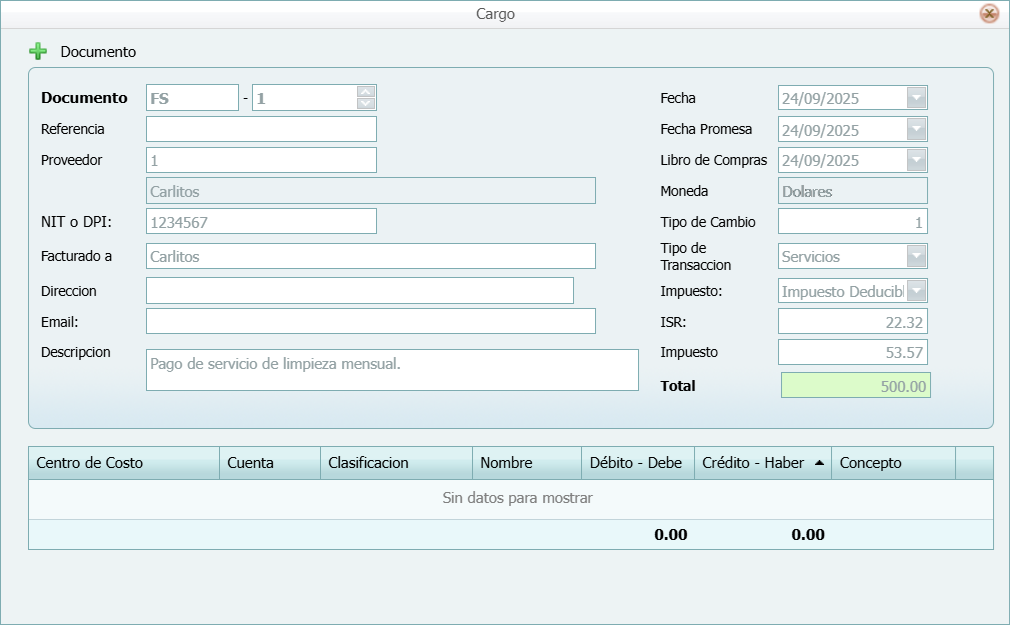This screenshot has height=625, width=1010.
Task: Close the Cargo window
Action: (x=989, y=14)
